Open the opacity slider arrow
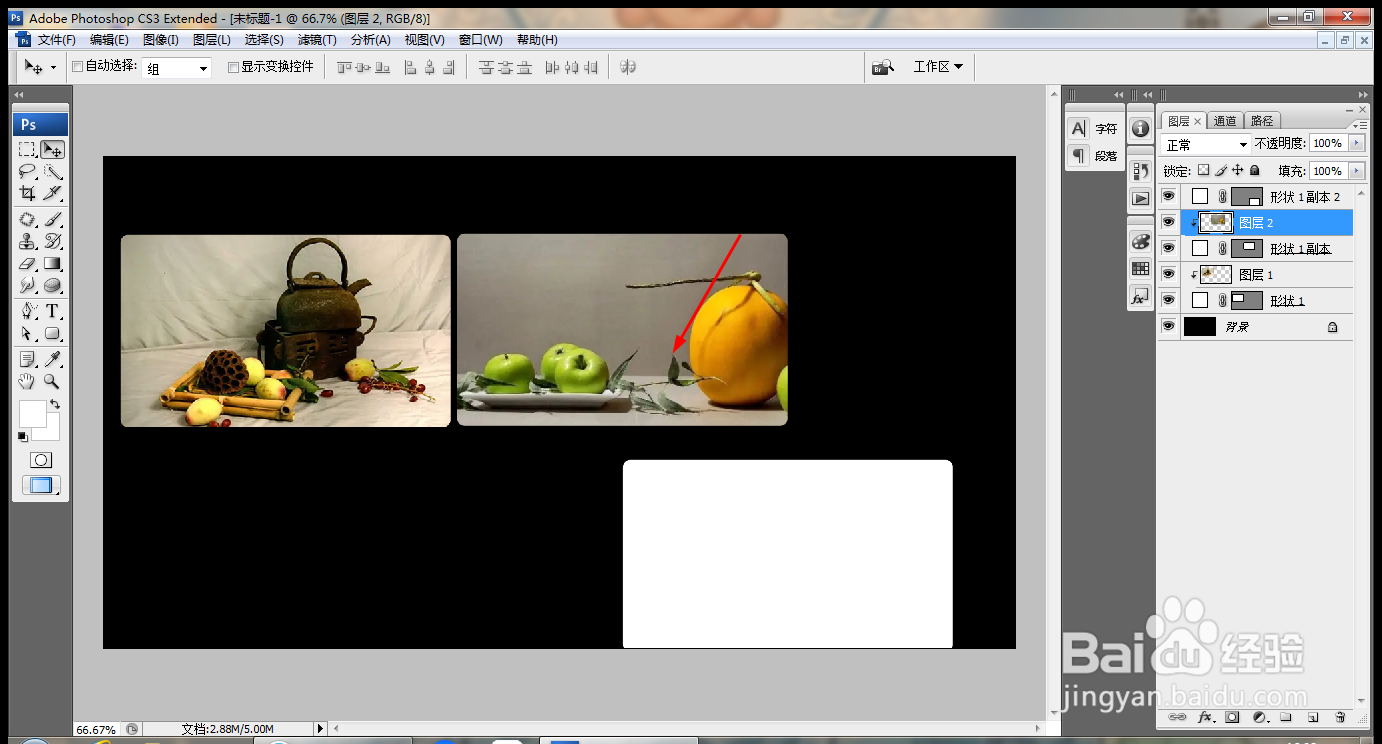Screen dimensions: 1382x744 click(1357, 144)
